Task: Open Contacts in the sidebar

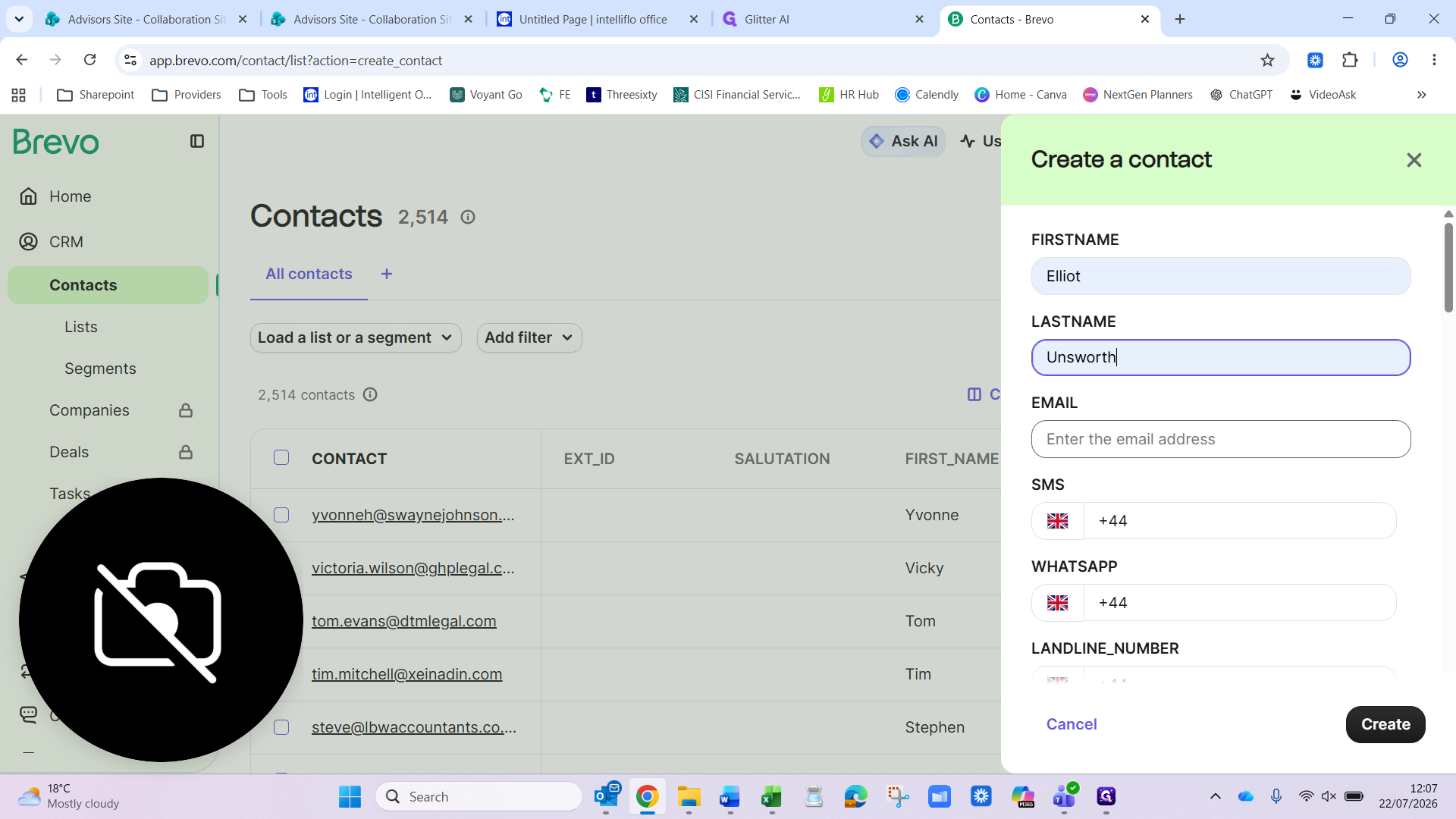Action: [108, 285]
